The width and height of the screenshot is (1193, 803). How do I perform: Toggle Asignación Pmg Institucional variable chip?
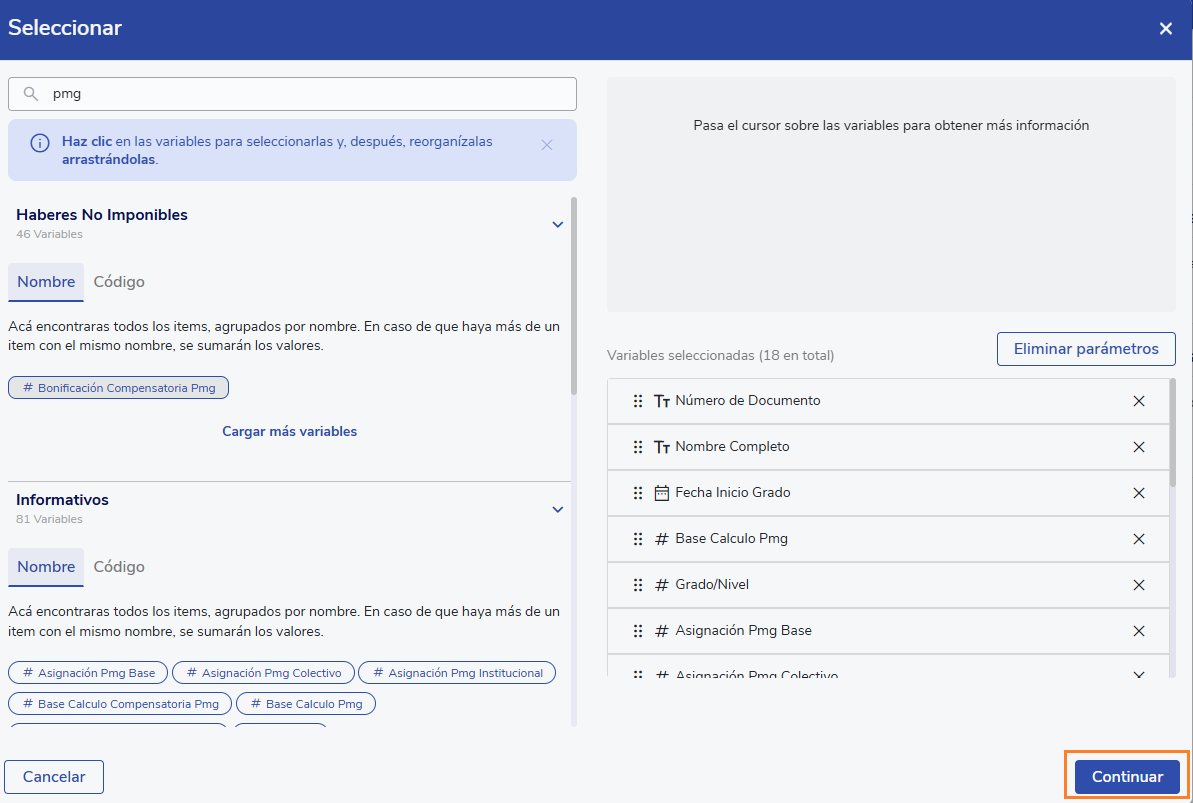tap(456, 673)
